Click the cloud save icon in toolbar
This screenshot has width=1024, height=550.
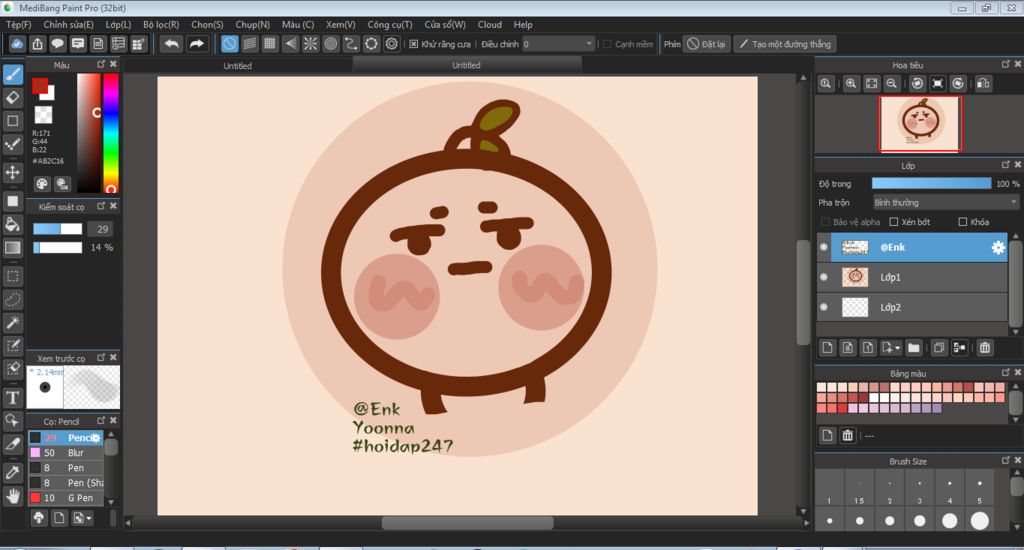tap(17, 44)
